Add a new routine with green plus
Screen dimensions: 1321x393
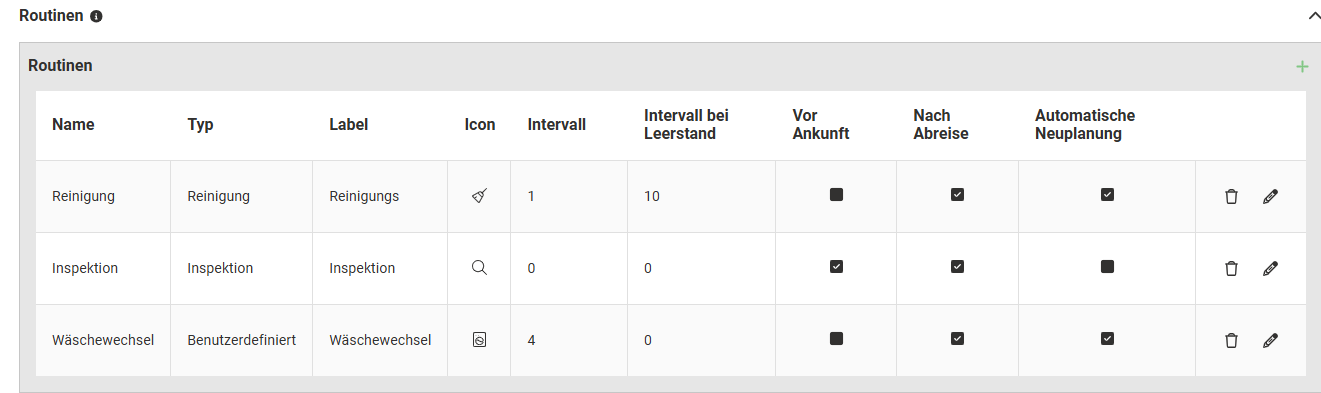point(1302,67)
